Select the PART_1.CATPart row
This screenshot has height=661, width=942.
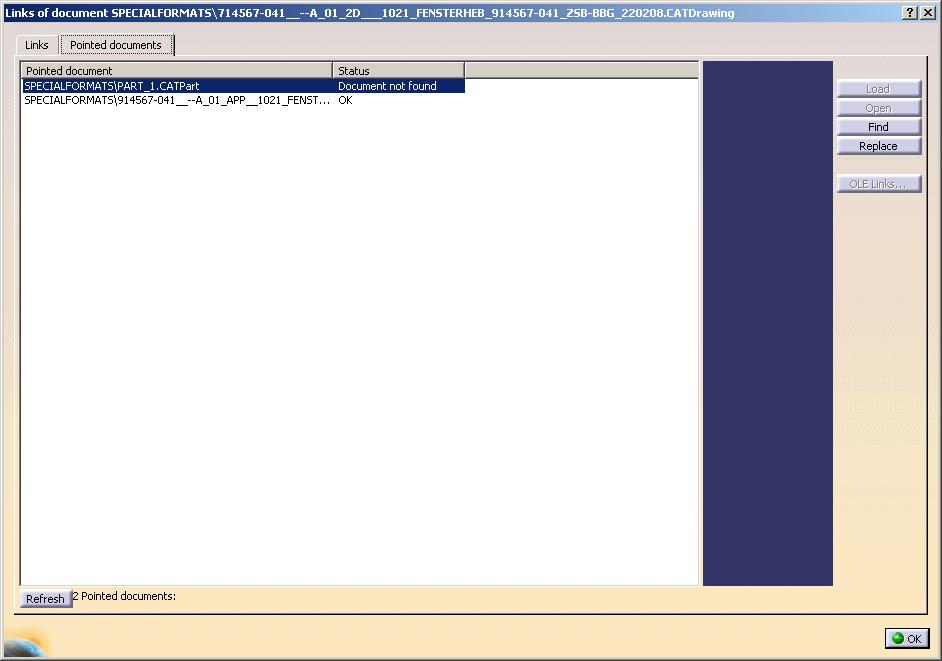[243, 86]
